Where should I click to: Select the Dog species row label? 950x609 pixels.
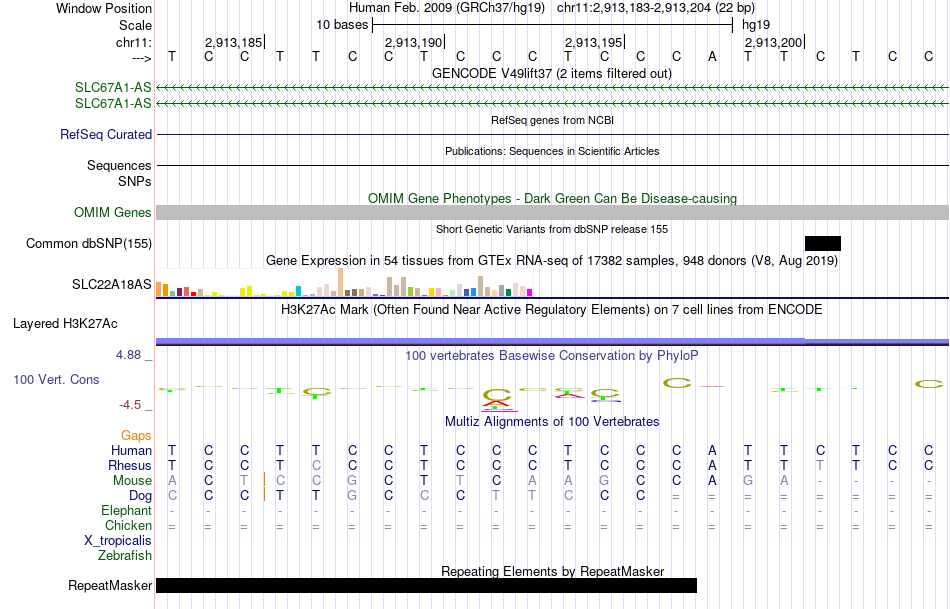click(140, 496)
